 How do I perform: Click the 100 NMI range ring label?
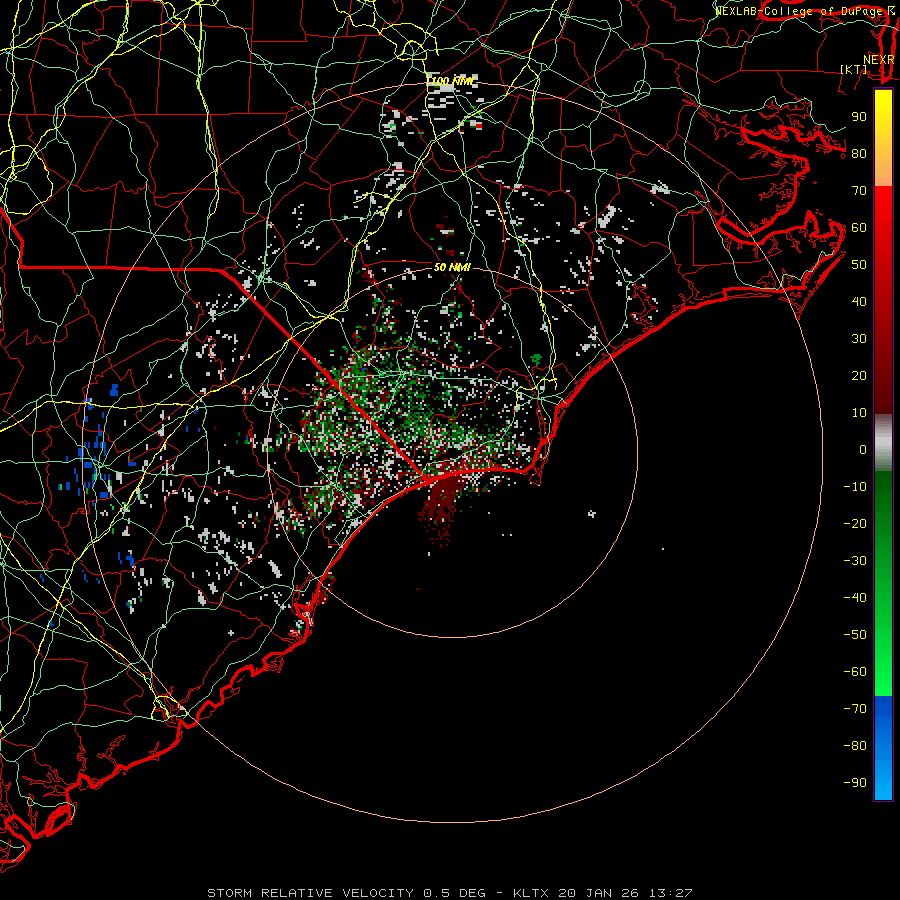tap(451, 82)
